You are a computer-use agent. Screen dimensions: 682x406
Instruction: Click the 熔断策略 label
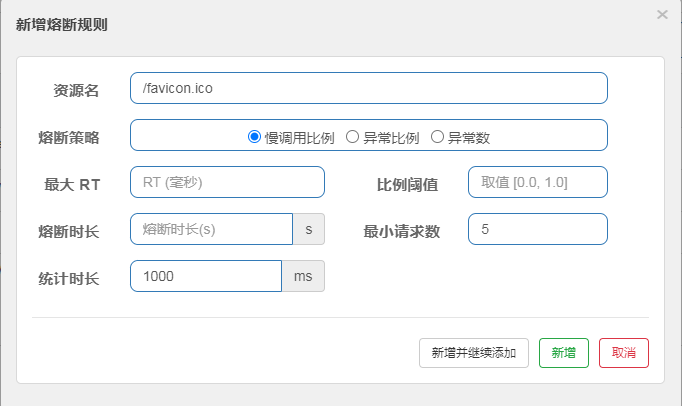click(69, 138)
